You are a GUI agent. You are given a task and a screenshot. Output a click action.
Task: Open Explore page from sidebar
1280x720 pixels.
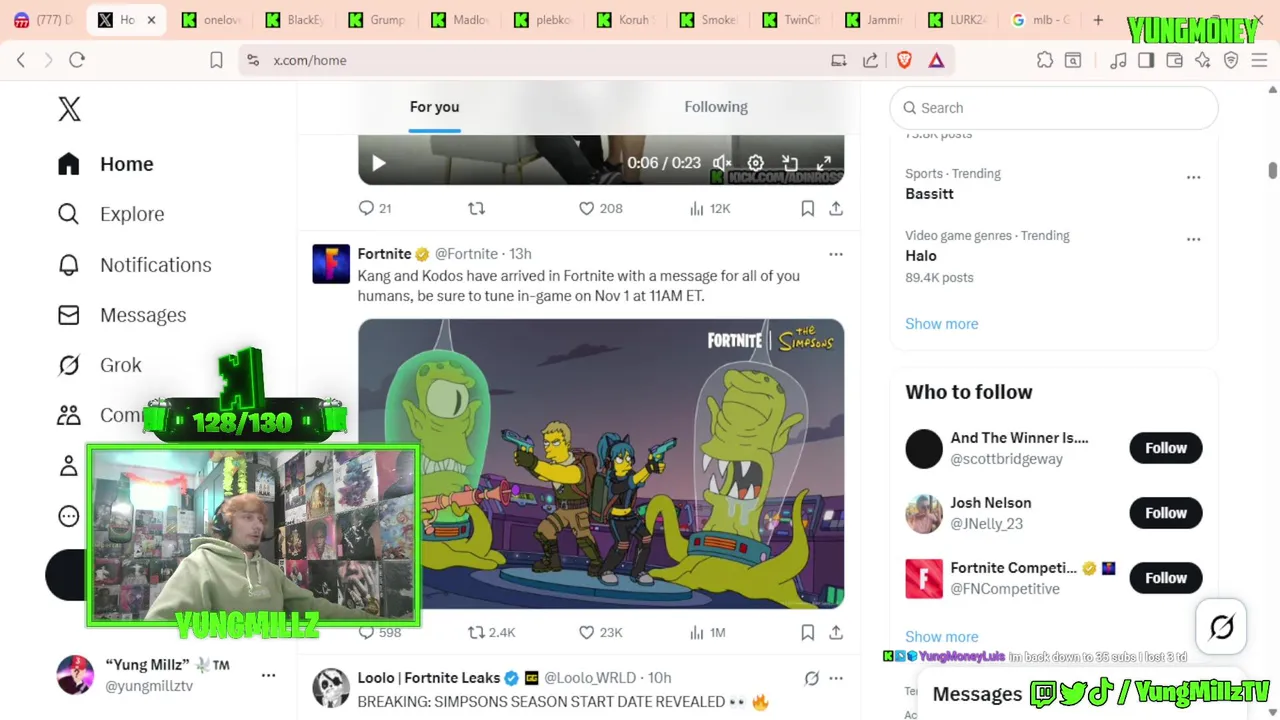[111, 214]
